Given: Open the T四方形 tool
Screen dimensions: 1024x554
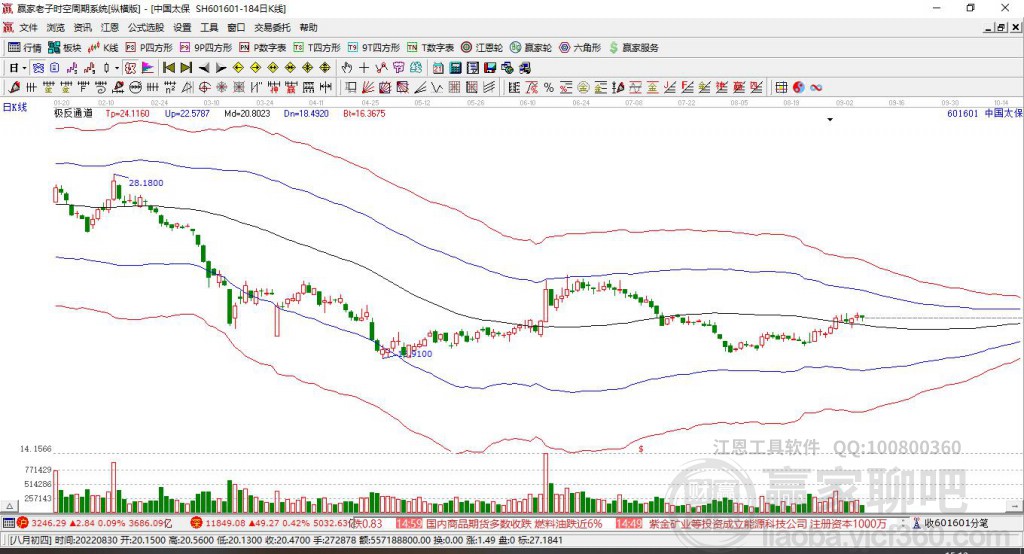Looking at the screenshot, I should (x=317, y=48).
